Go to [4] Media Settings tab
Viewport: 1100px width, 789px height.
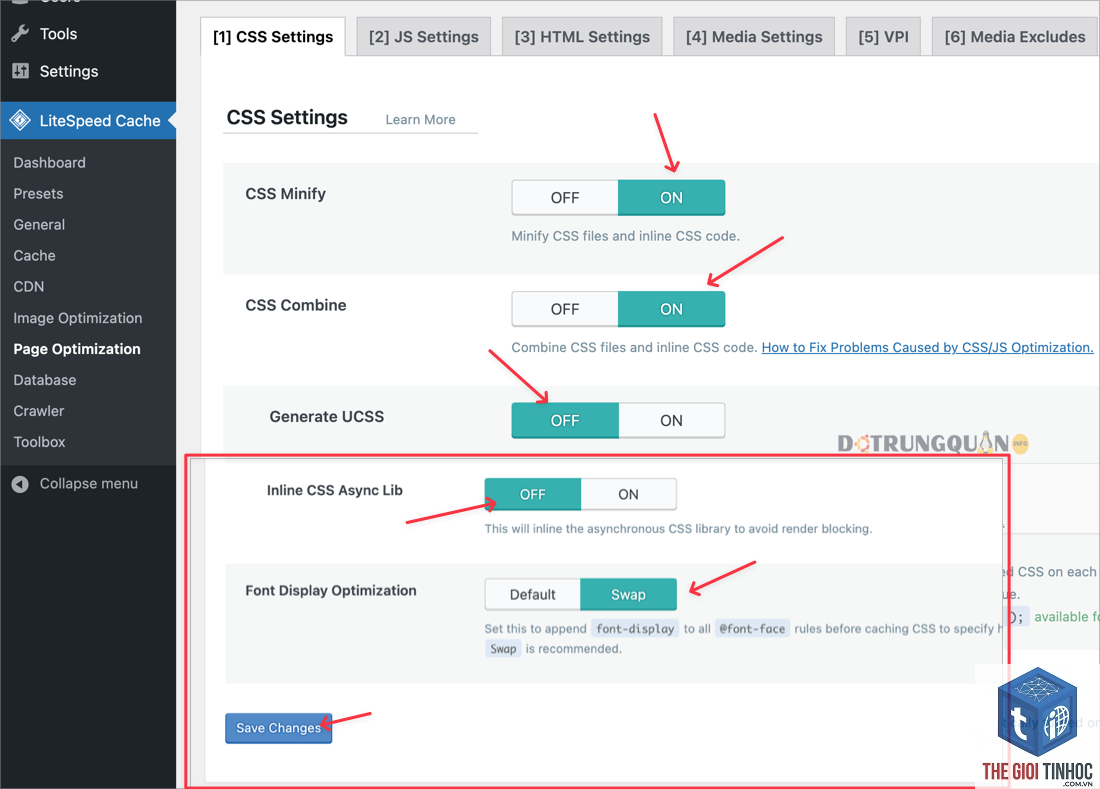tap(754, 37)
